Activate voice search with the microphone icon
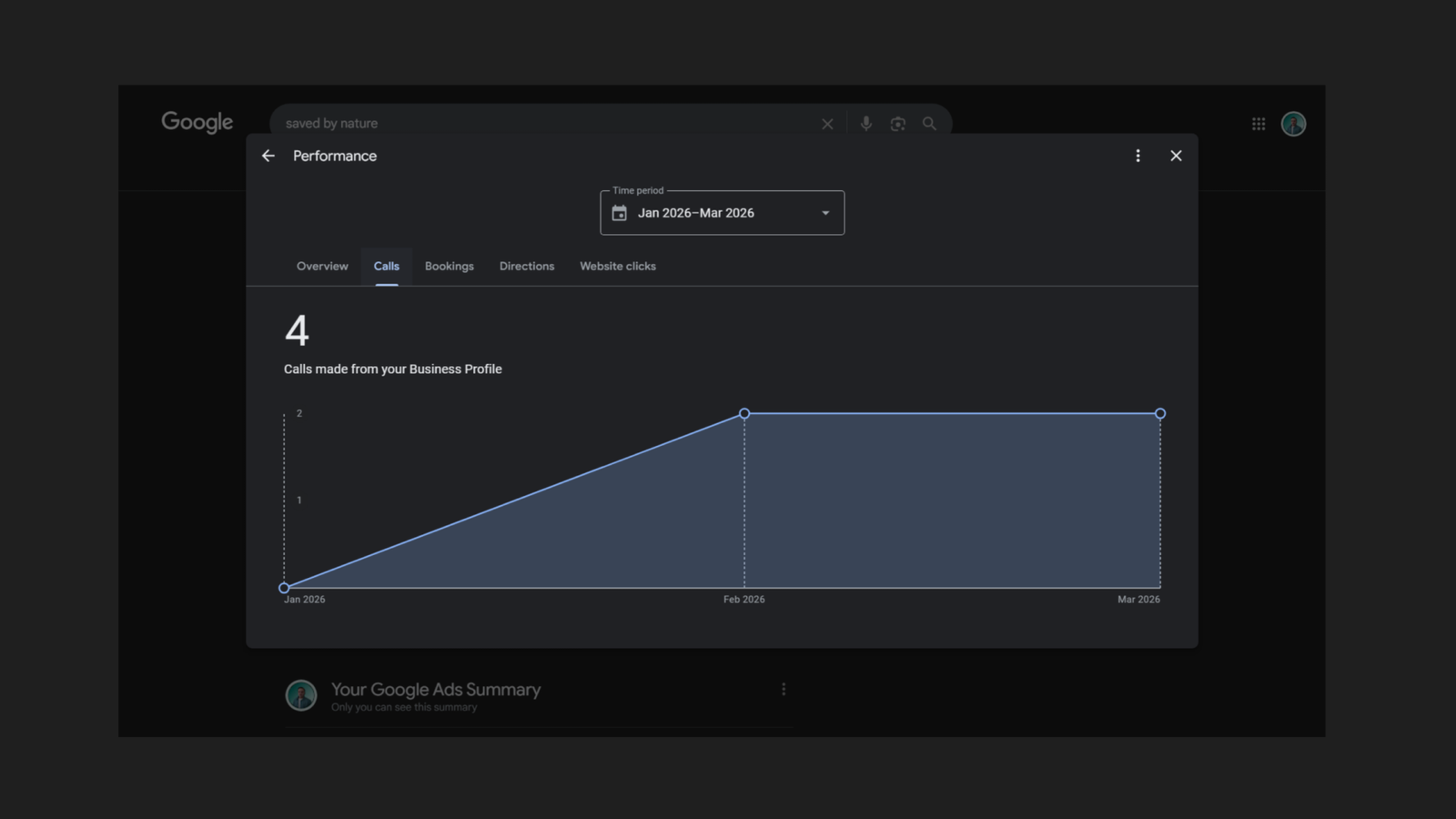Viewport: 1456px width, 819px height. (865, 123)
